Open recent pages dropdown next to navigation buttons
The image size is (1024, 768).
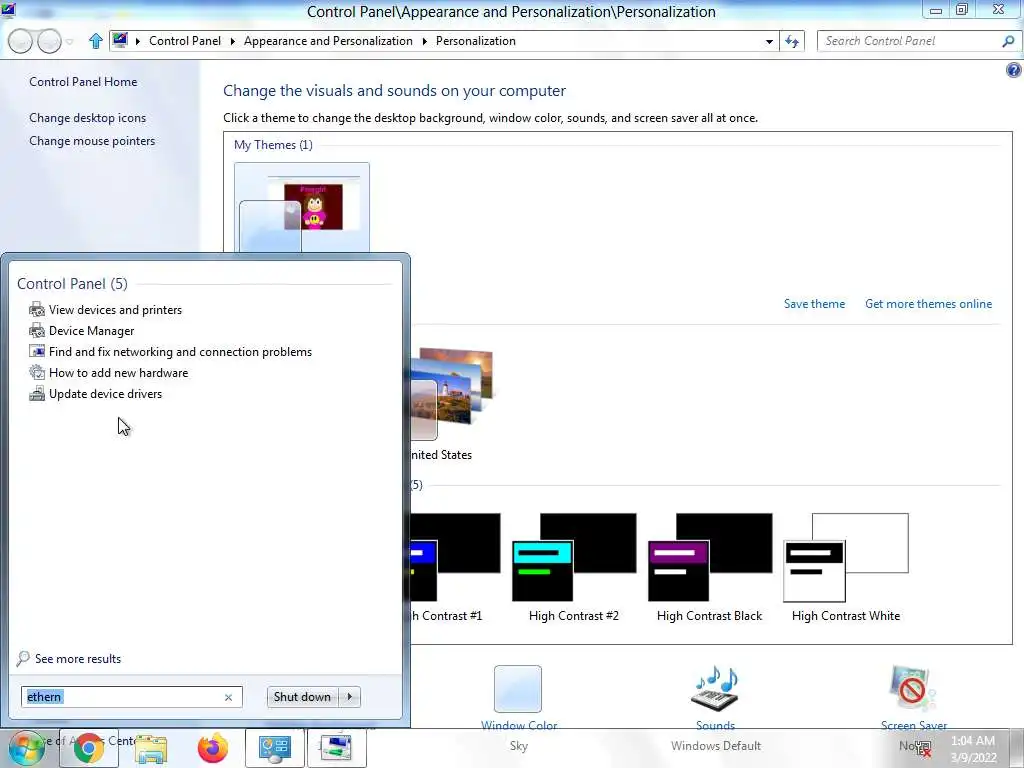click(x=70, y=42)
